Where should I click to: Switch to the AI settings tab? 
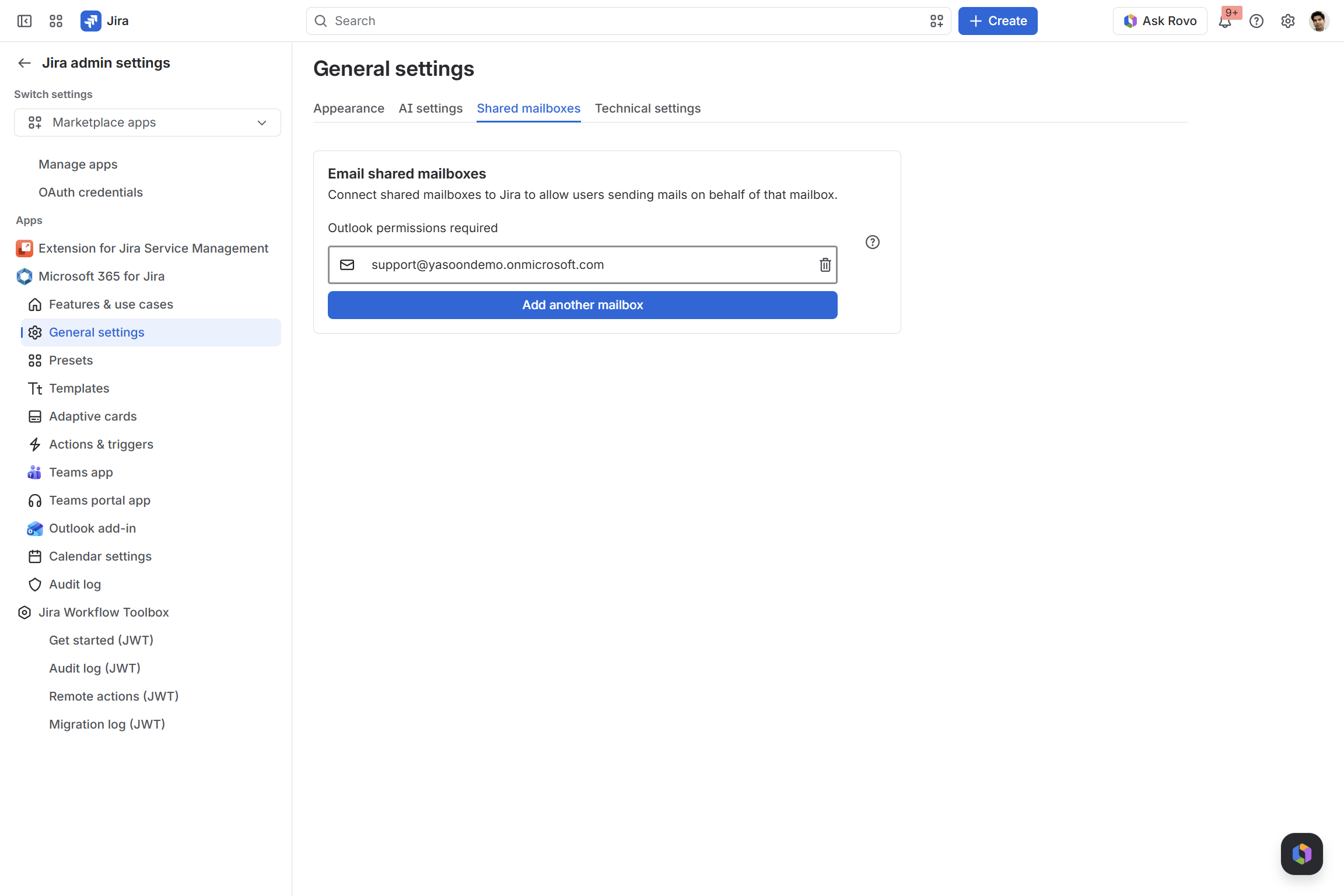coord(430,108)
